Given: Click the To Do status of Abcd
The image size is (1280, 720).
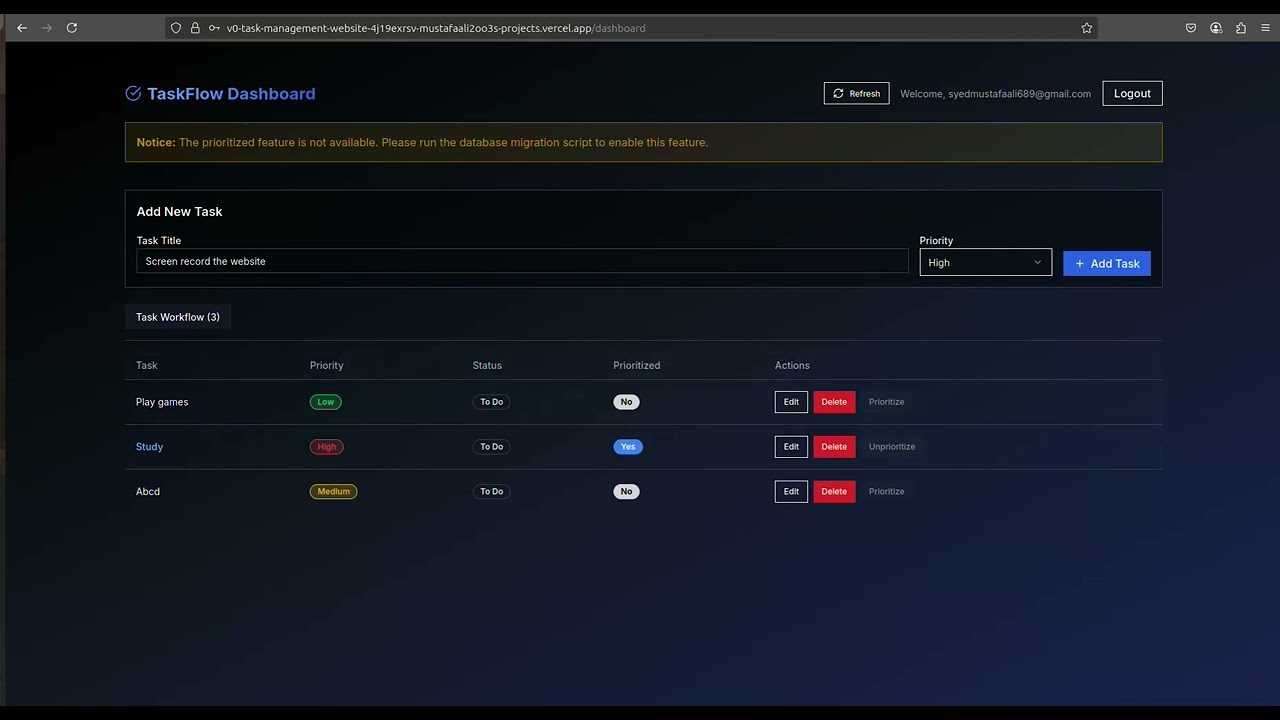Looking at the screenshot, I should [491, 491].
